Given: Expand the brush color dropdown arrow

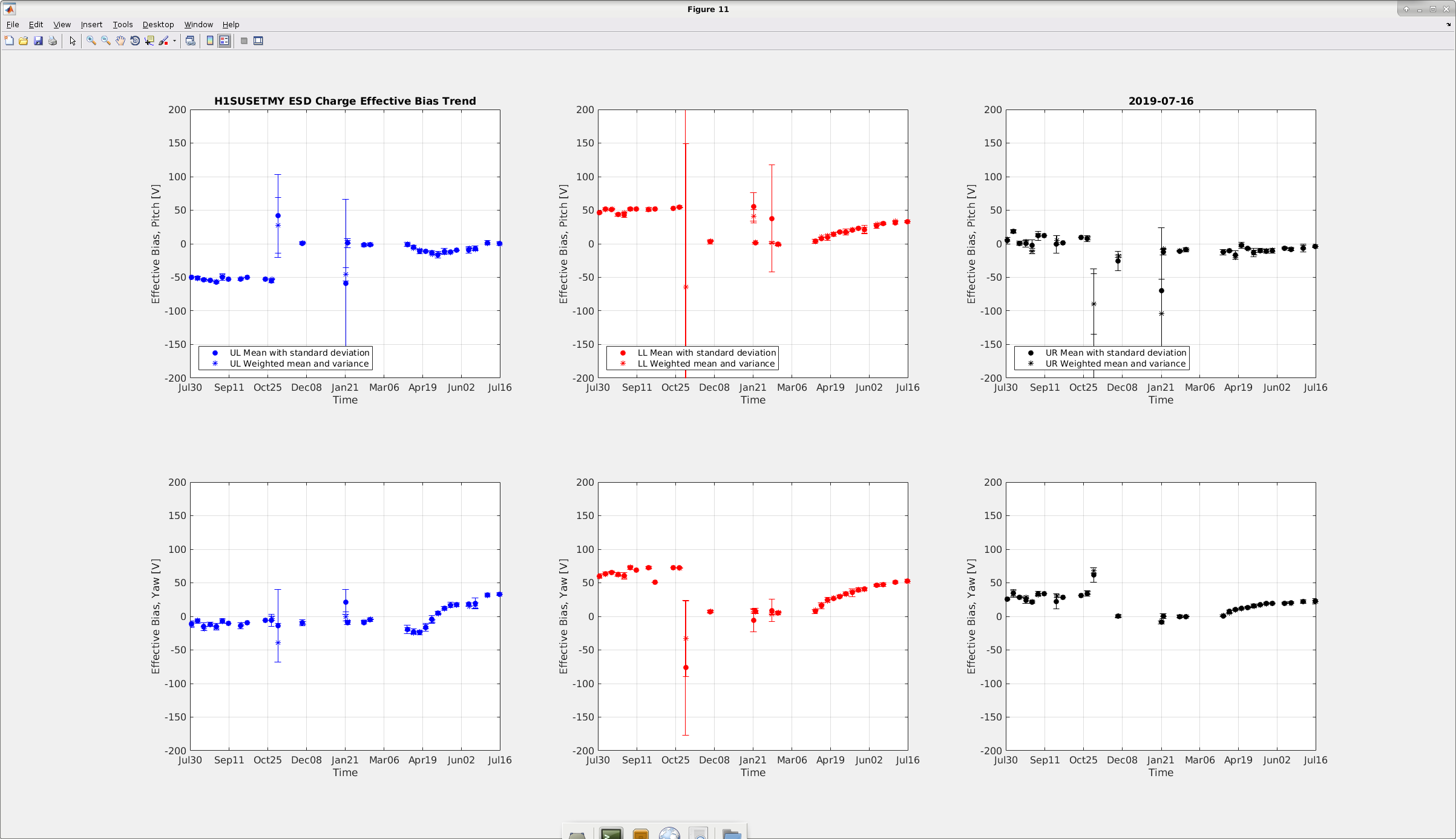Looking at the screenshot, I should pos(174,41).
